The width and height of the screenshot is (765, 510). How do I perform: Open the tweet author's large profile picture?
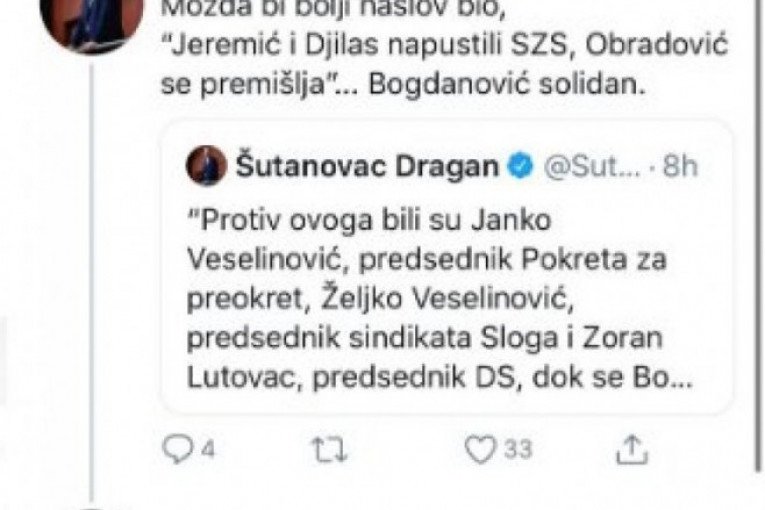pyautogui.click(x=91, y=24)
